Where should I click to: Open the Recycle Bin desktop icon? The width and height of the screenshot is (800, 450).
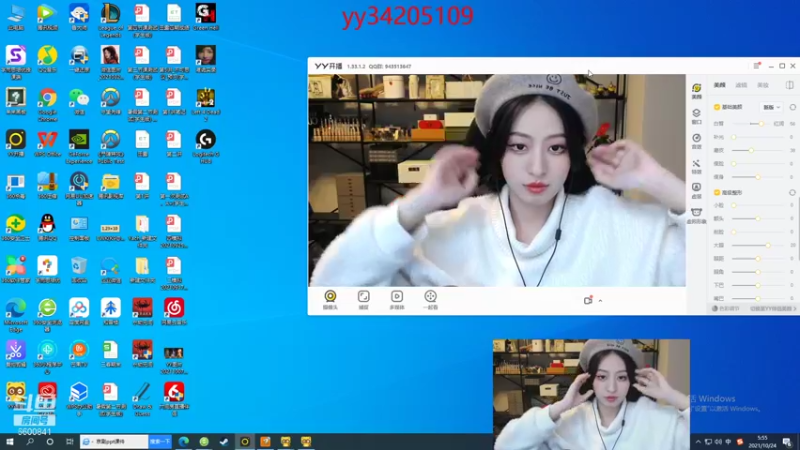pyautogui.click(x=79, y=269)
